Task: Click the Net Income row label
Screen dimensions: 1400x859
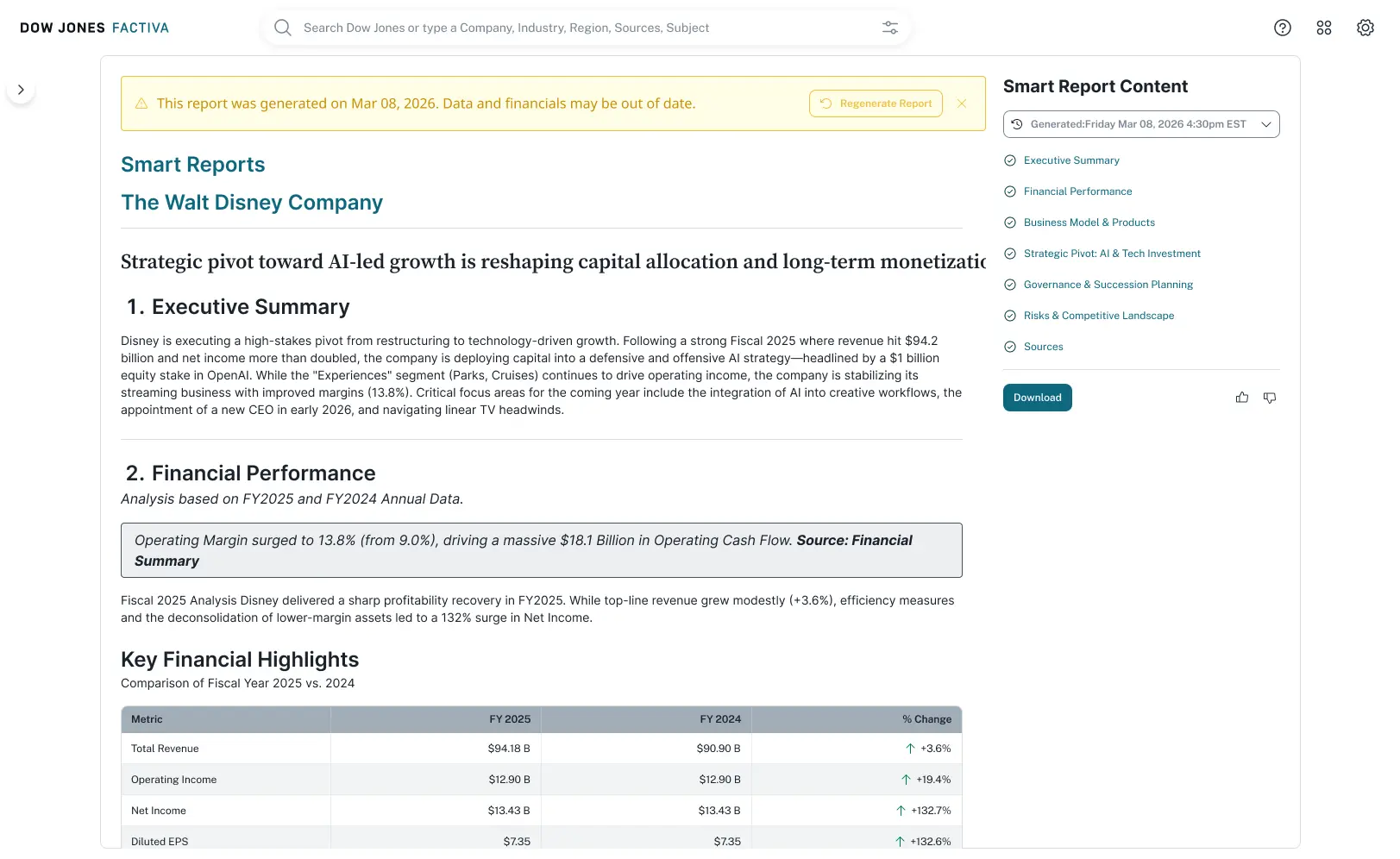Action: [x=159, y=811]
